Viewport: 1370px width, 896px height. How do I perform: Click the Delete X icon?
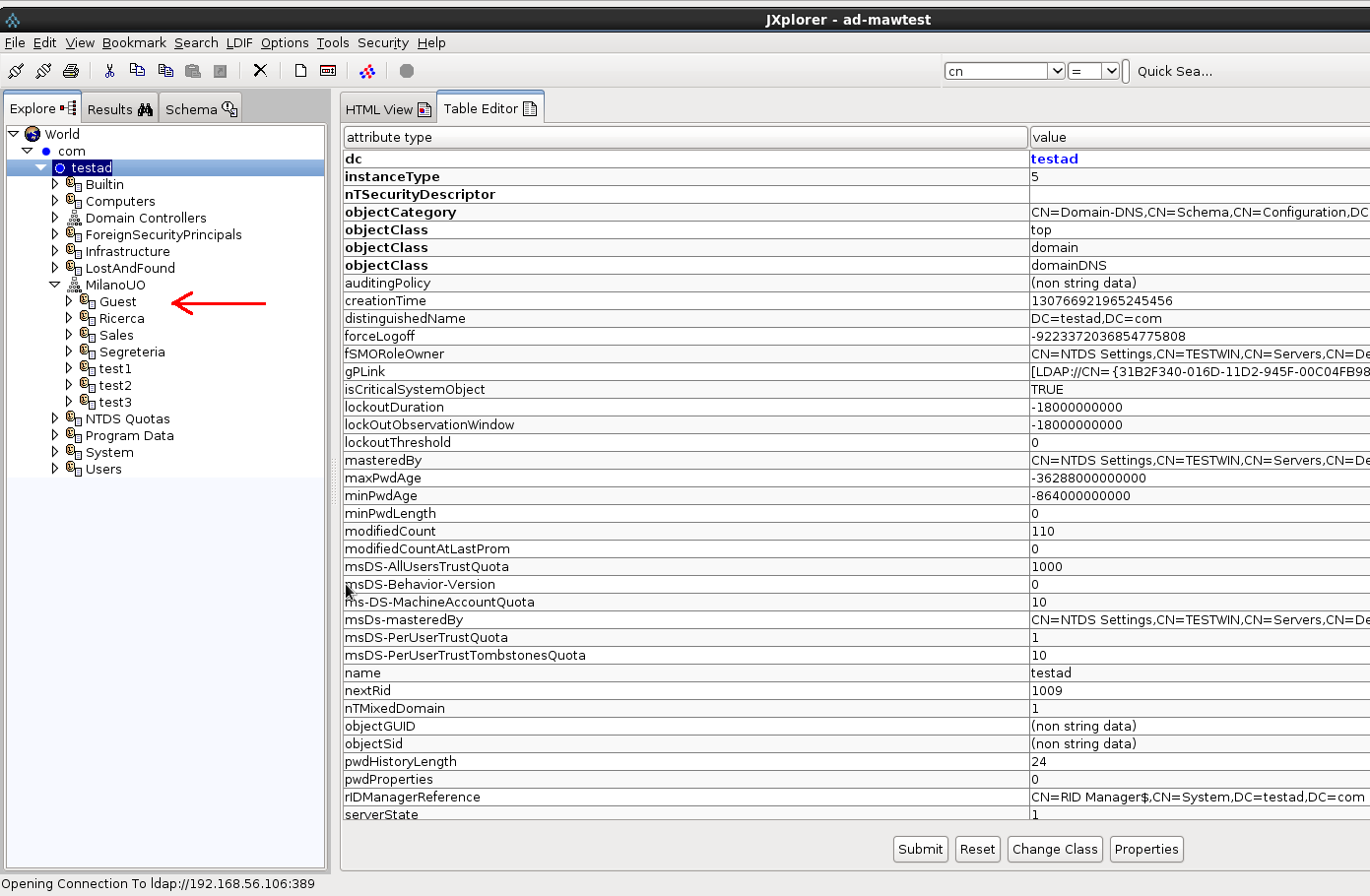coord(260,71)
